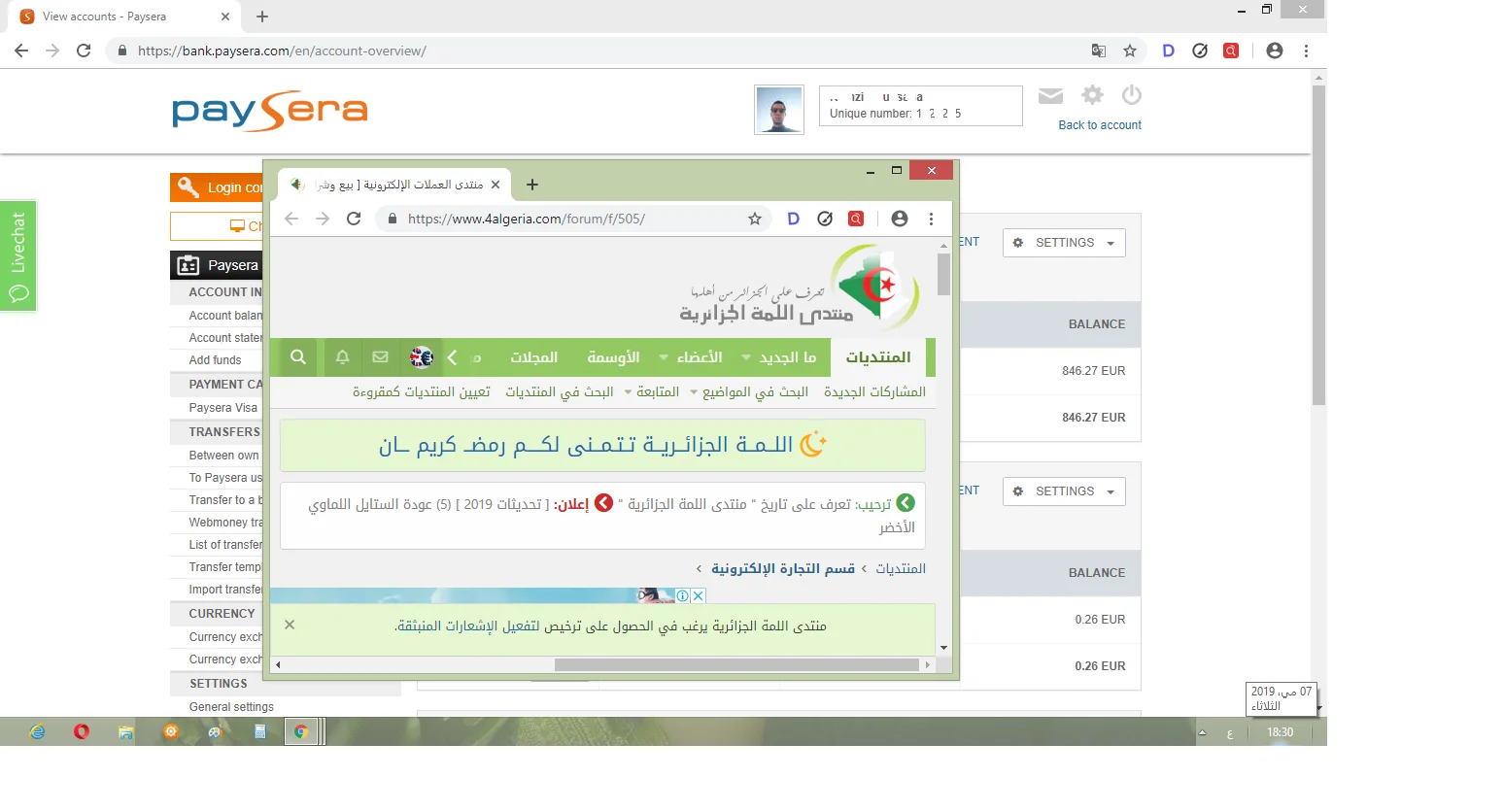Expand the second account SETTINGS dropdown

[x=1064, y=491]
